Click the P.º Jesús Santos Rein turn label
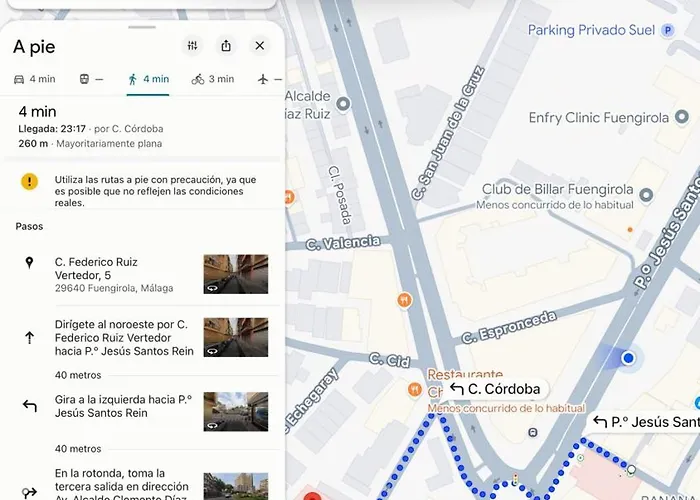 [645, 422]
